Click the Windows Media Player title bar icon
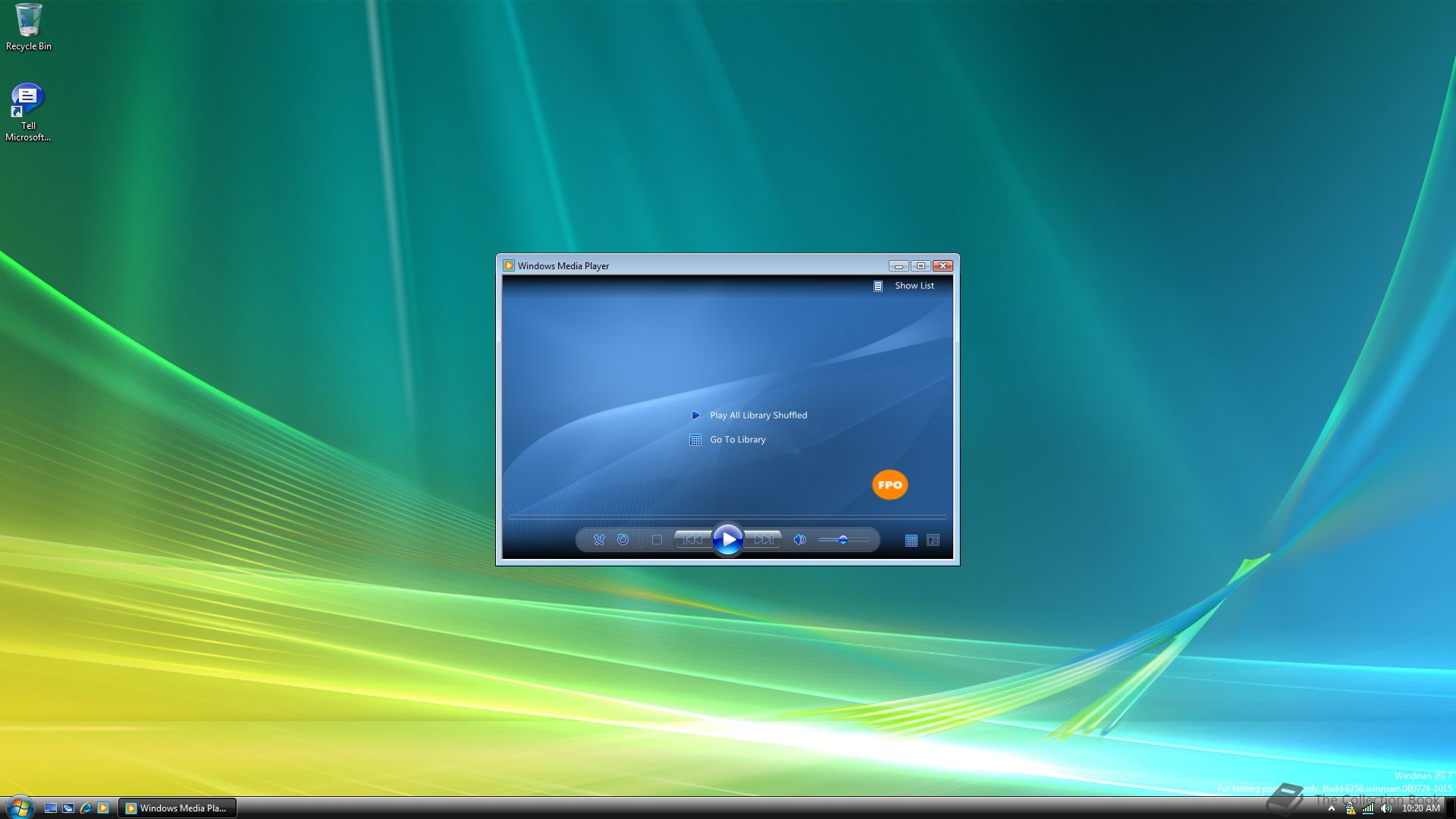Image resolution: width=1456 pixels, height=819 pixels. [x=509, y=265]
